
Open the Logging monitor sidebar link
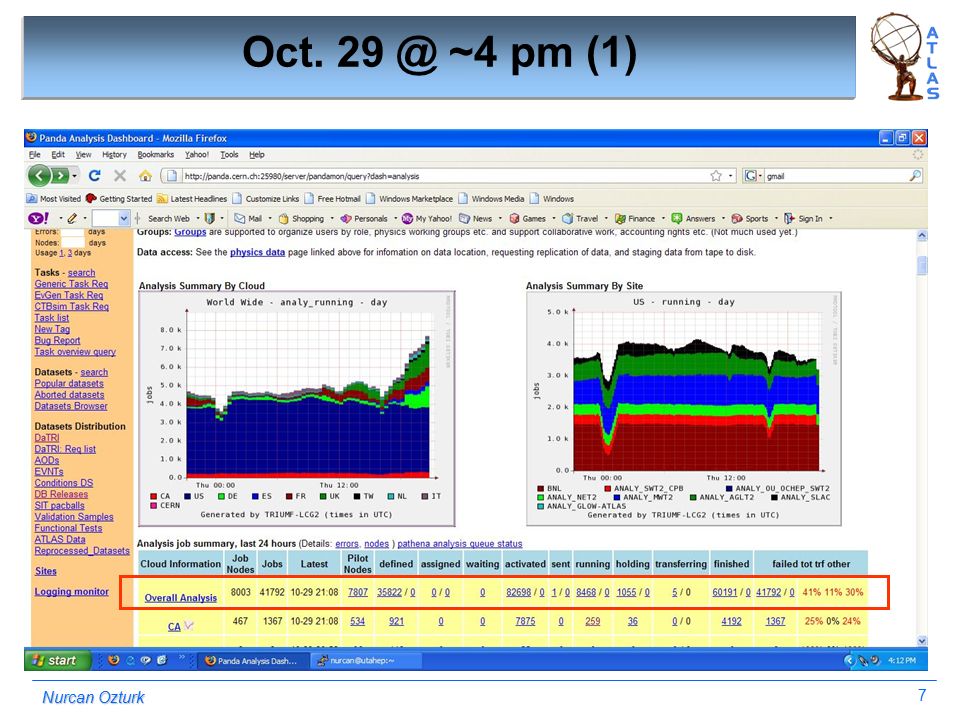coord(72,591)
